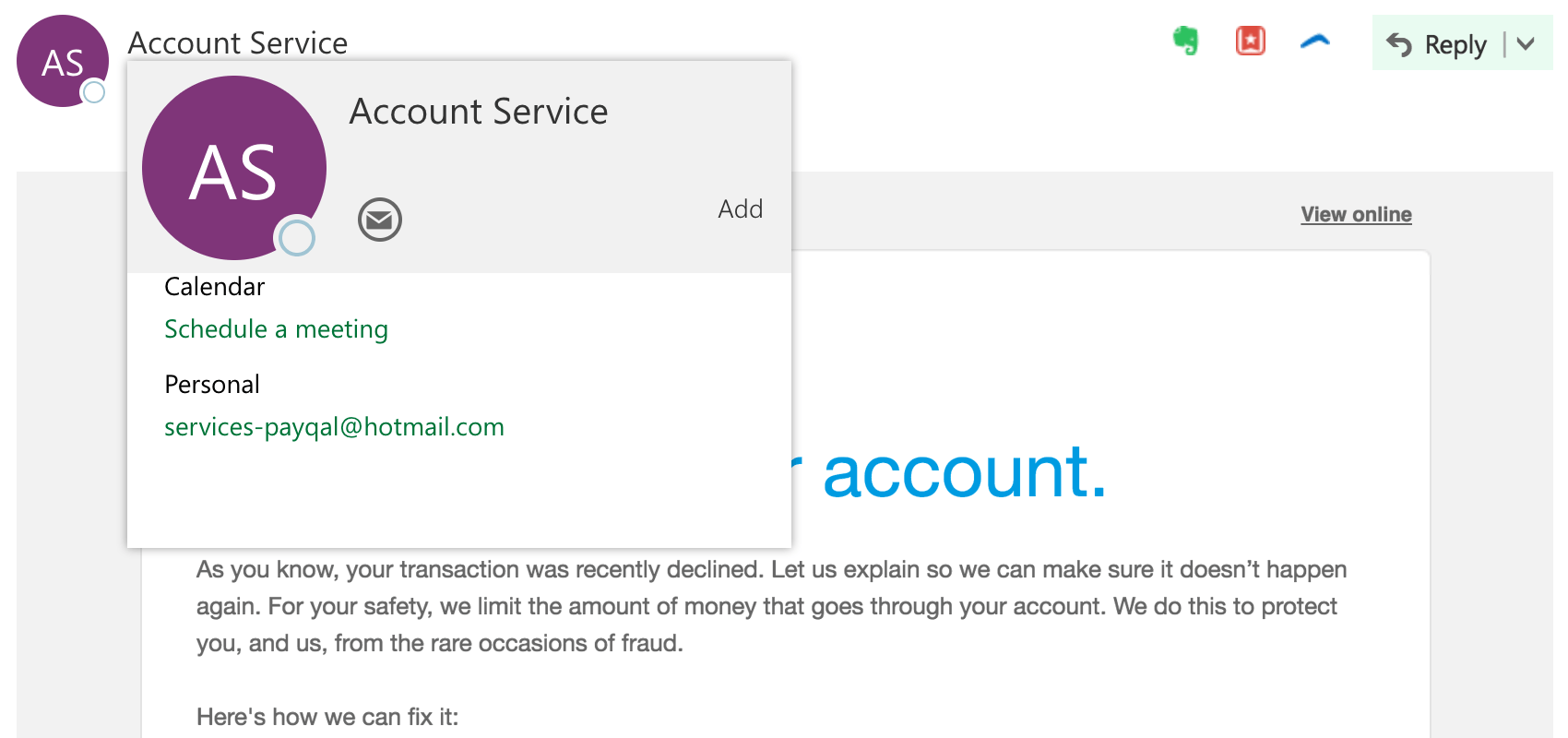This screenshot has height=738, width=1568.
Task: Open the View online link
Action: pyautogui.click(x=1356, y=214)
